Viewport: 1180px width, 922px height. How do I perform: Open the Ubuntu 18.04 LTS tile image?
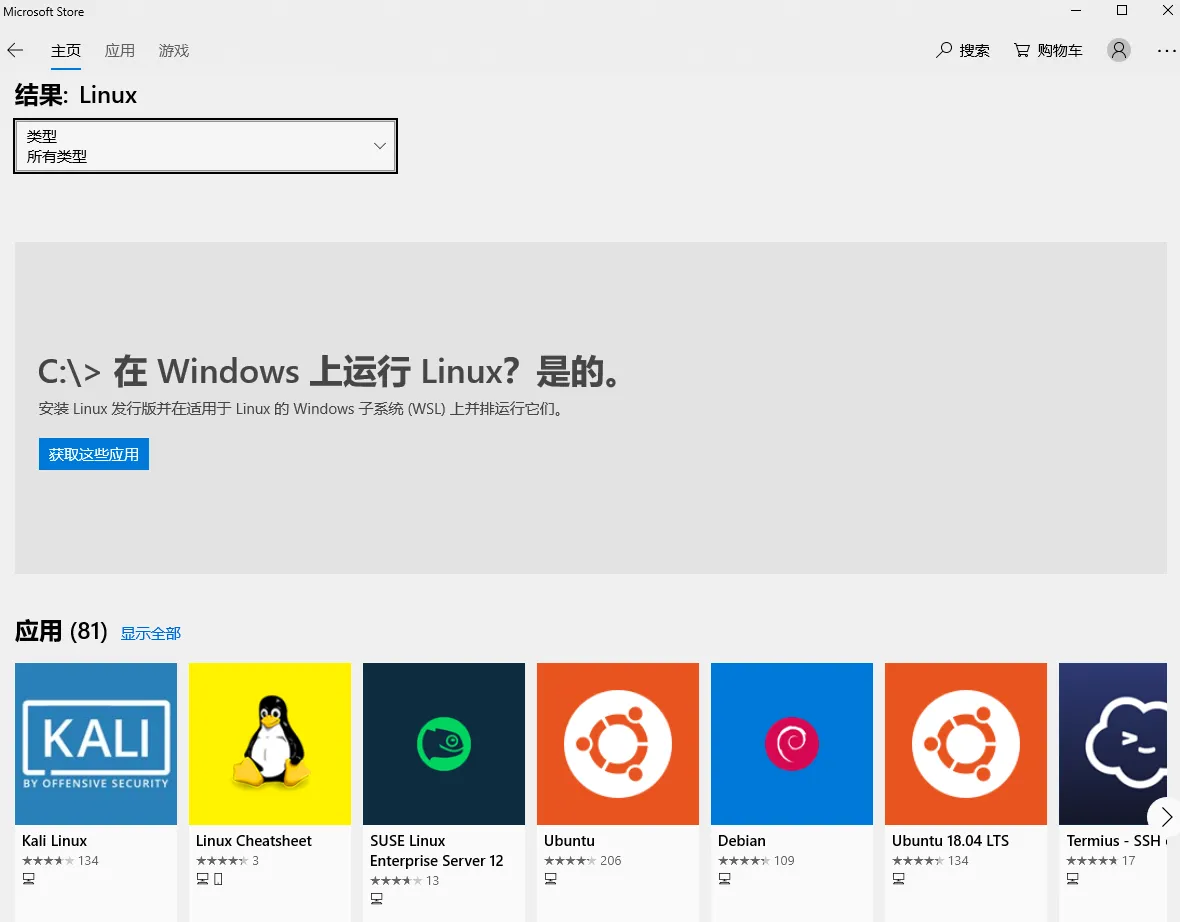pyautogui.click(x=966, y=744)
